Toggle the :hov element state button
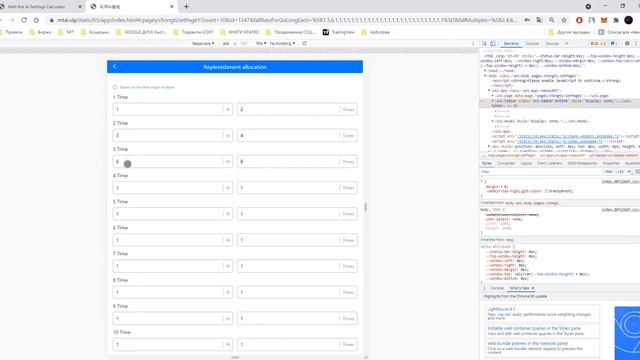Viewport: 640px width, 360px height. [x=609, y=172]
